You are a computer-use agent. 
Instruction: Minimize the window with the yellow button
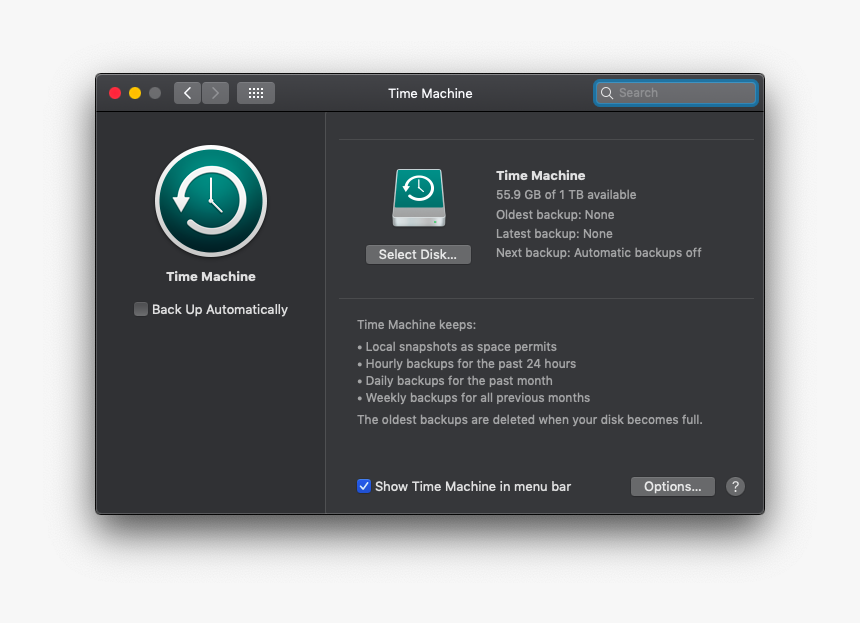click(135, 93)
